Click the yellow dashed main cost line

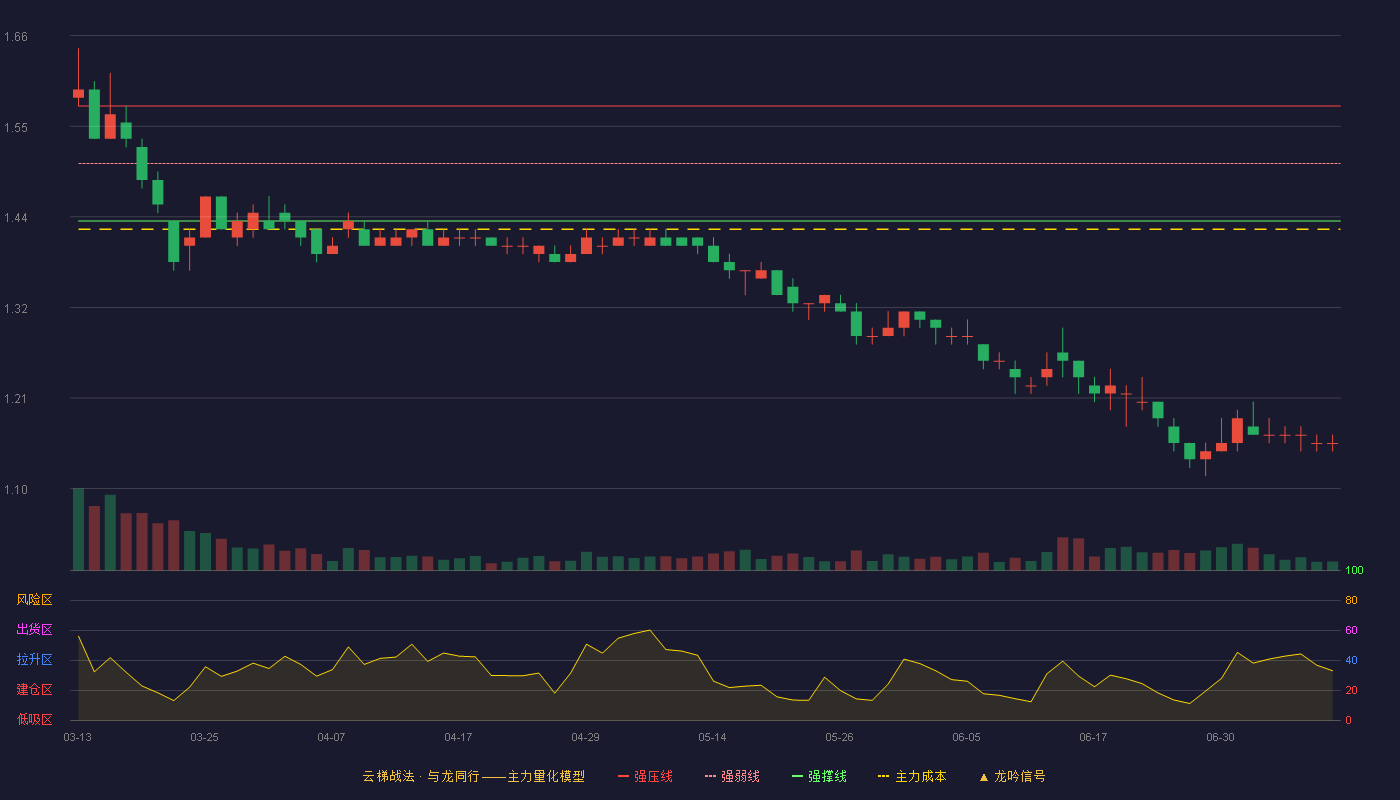[709, 229]
